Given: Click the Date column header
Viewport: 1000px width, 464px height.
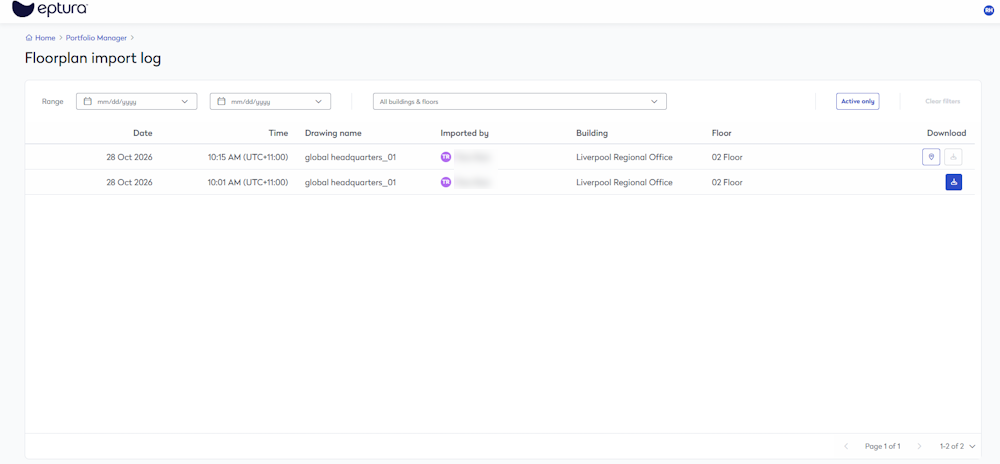Looking at the screenshot, I should (x=143, y=133).
